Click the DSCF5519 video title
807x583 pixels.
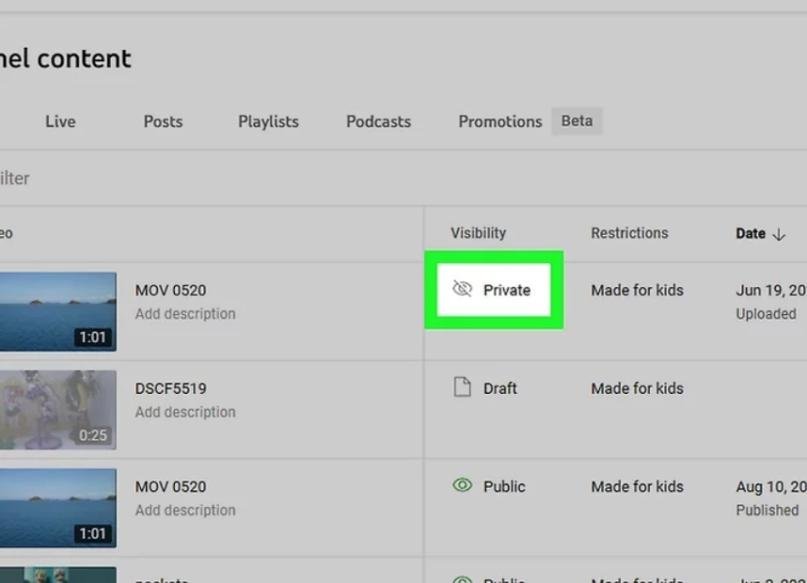pyautogui.click(x=171, y=388)
